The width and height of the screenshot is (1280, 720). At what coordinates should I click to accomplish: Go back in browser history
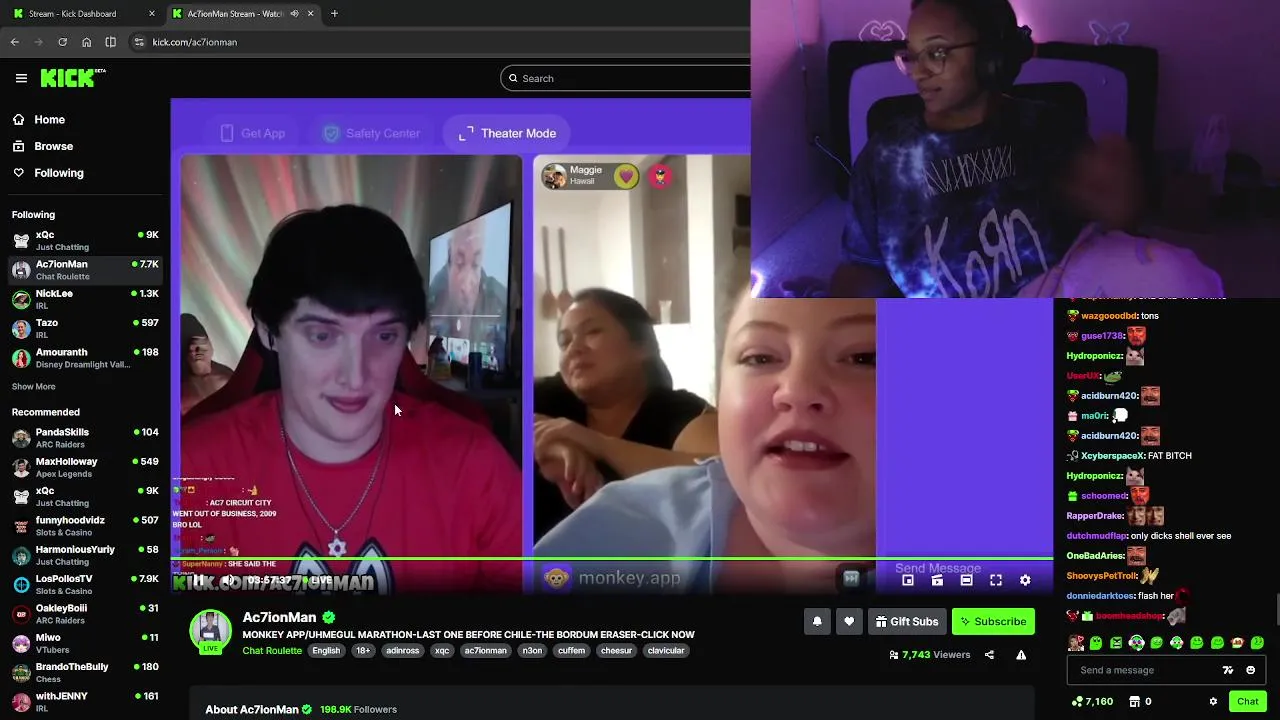(x=15, y=42)
